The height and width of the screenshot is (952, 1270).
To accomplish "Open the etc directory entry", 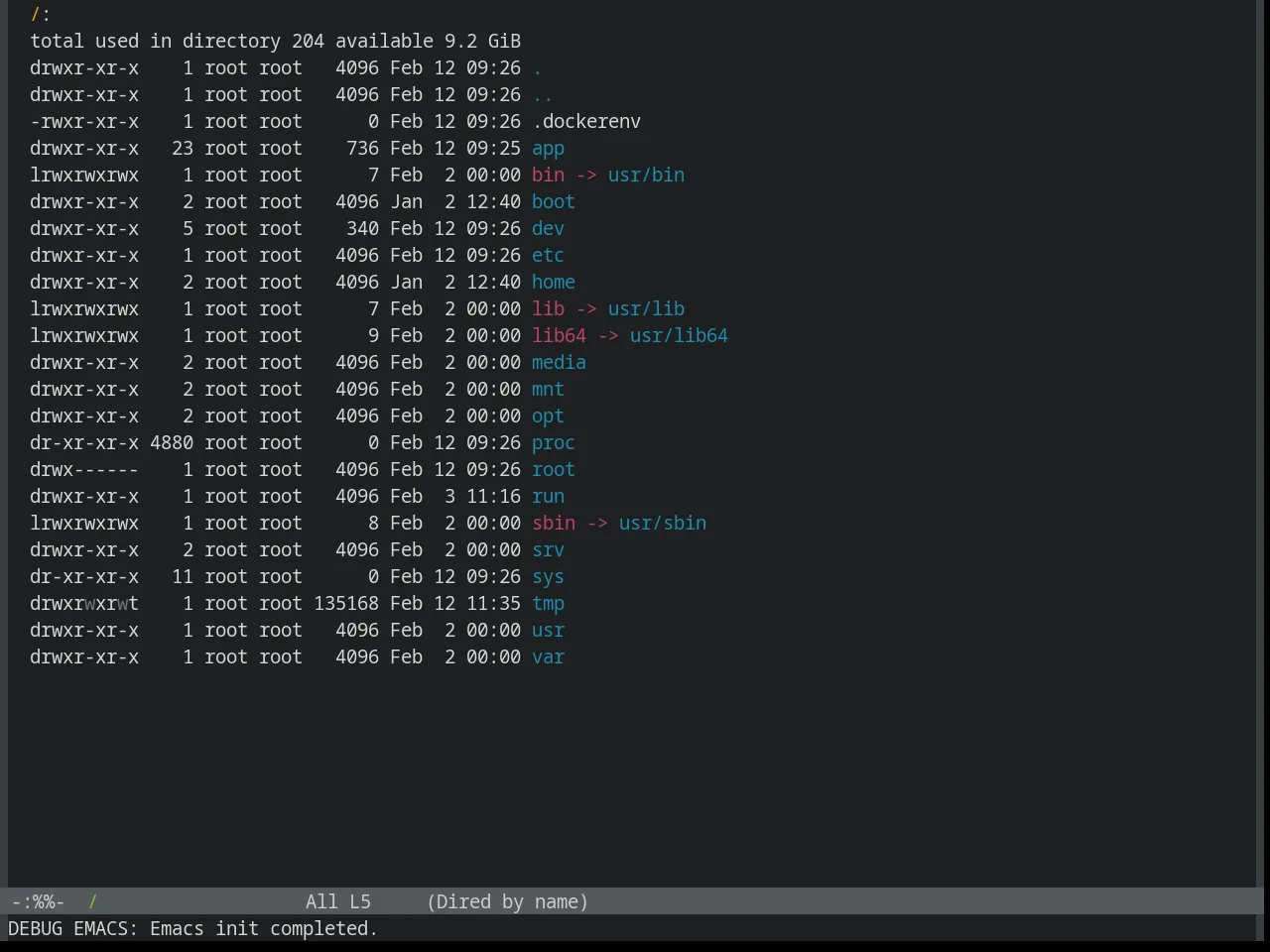I will click(548, 256).
